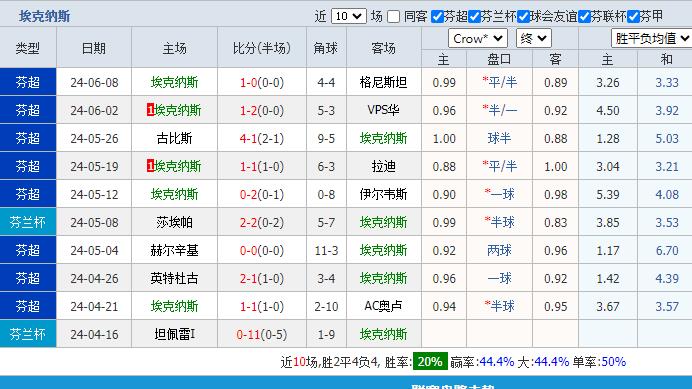Open the 英特杜古 team link
This screenshot has height=389, width=692.
pos(174,279)
